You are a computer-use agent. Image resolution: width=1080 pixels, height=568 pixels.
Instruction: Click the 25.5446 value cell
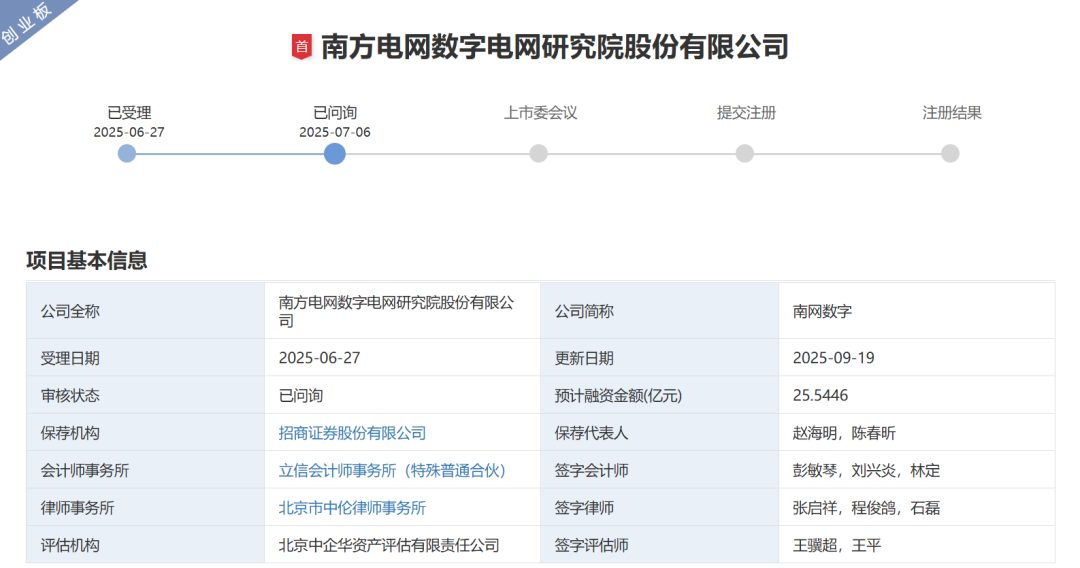[917, 395]
